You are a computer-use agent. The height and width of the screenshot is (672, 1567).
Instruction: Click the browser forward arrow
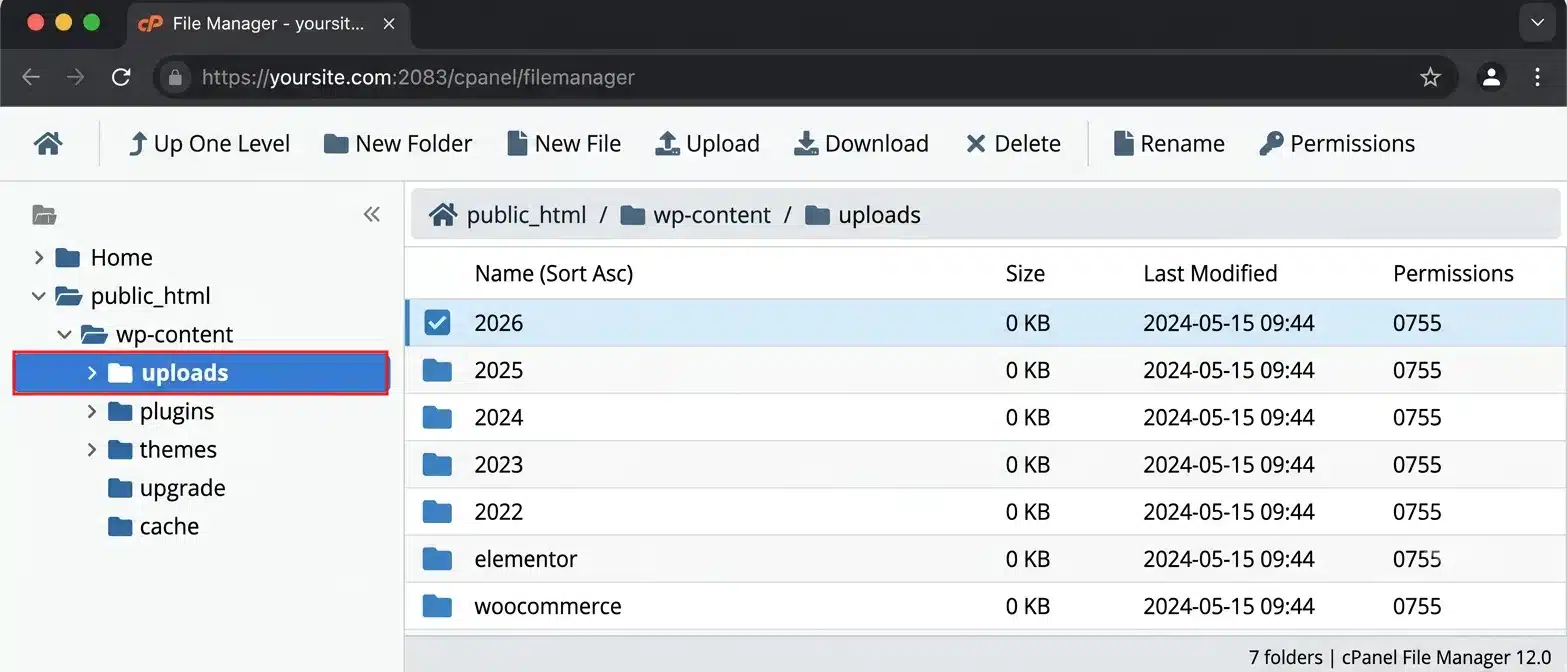(x=76, y=77)
